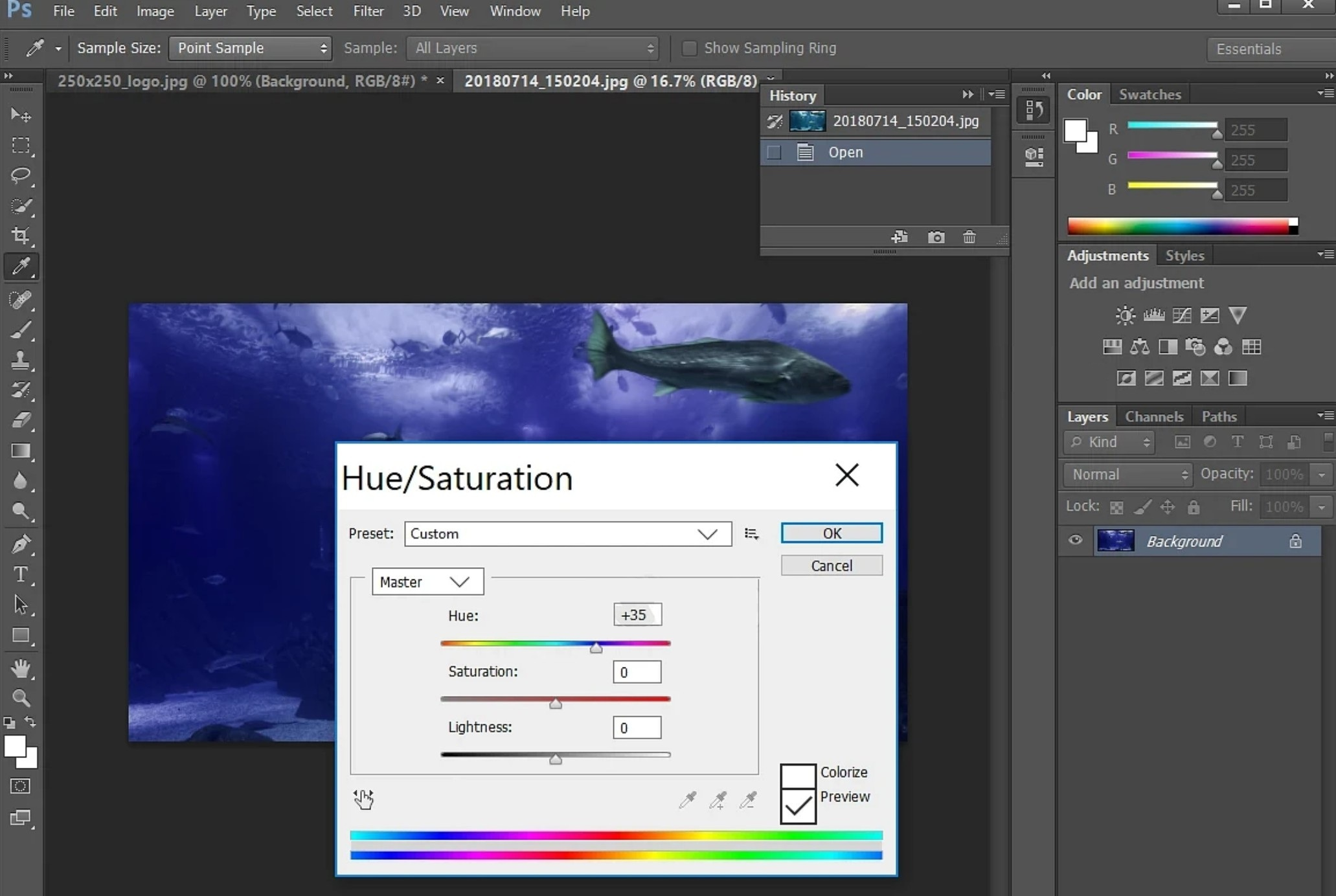Open preset options menu icon in Hue/Saturation
The height and width of the screenshot is (896, 1336).
[751, 534]
